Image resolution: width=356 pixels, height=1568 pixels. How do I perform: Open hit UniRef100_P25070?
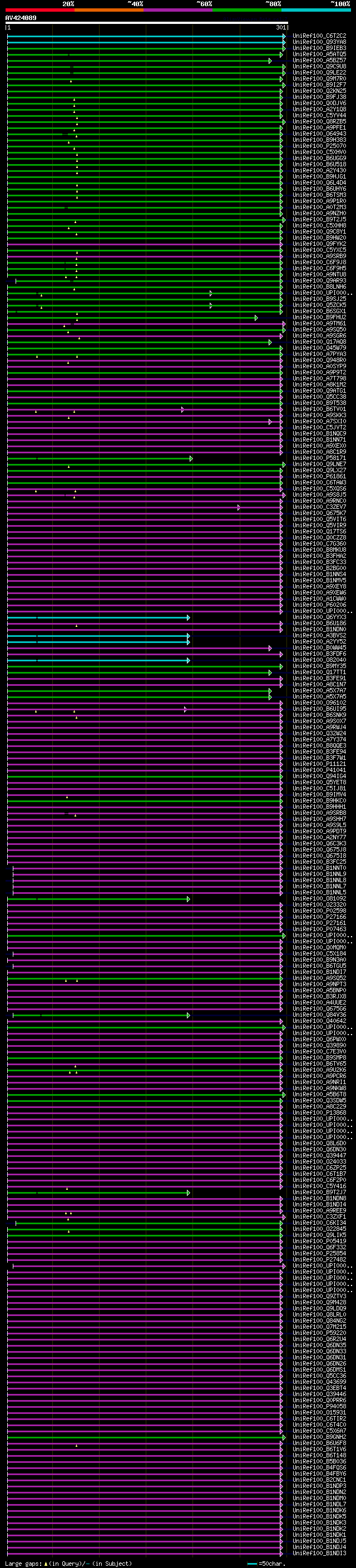[x=319, y=146]
